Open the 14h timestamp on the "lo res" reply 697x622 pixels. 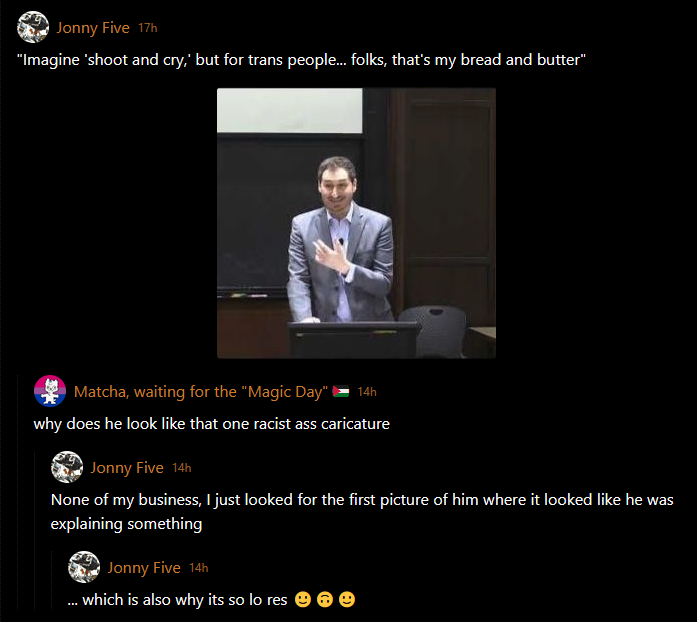click(x=199, y=568)
